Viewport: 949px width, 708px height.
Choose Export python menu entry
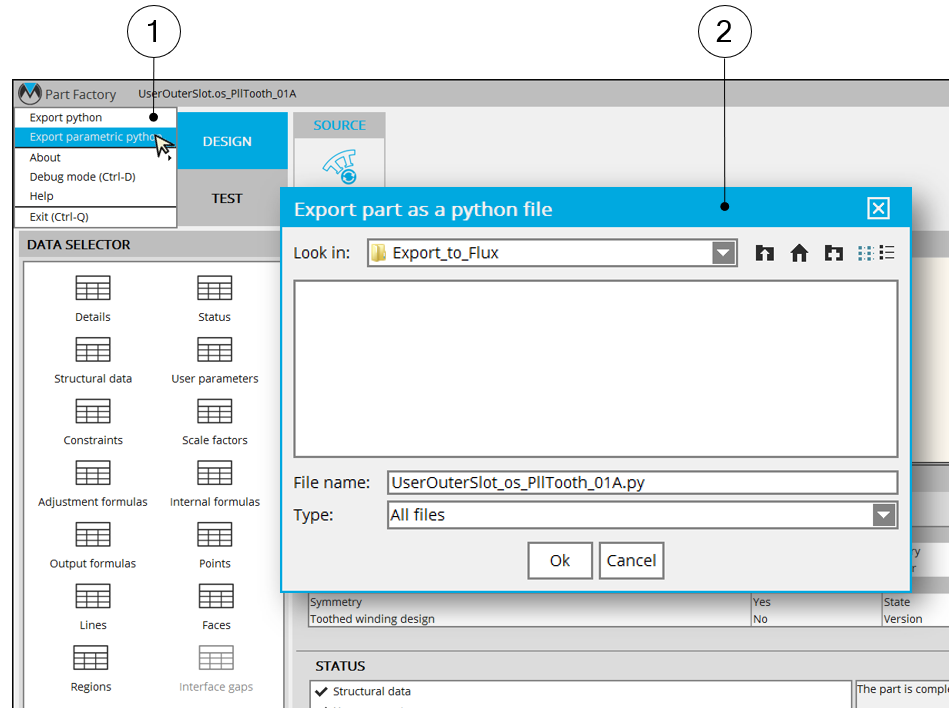(66, 118)
